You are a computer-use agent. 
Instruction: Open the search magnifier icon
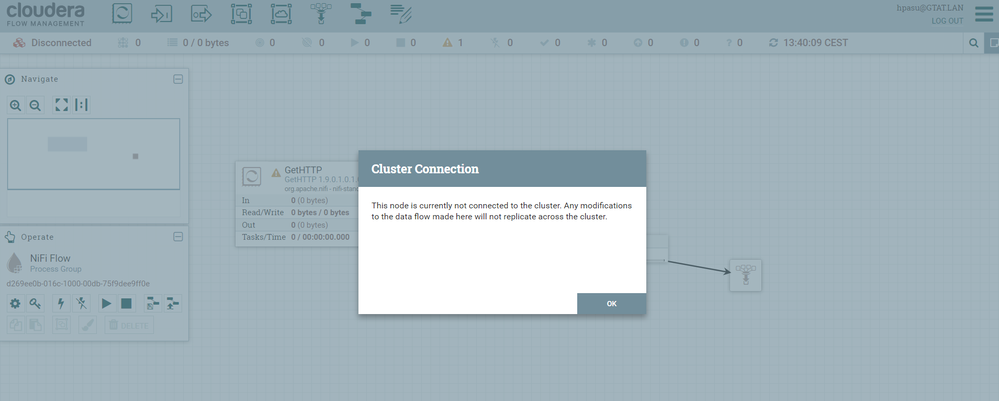[x=974, y=43]
